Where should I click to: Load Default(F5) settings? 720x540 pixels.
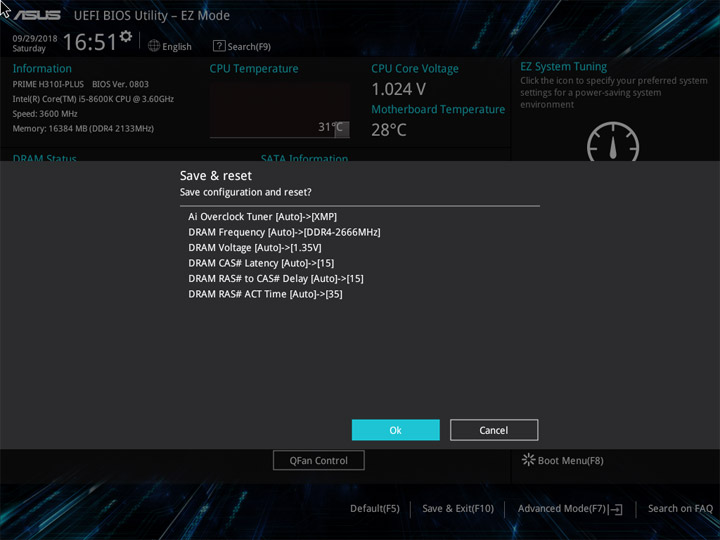(x=375, y=508)
